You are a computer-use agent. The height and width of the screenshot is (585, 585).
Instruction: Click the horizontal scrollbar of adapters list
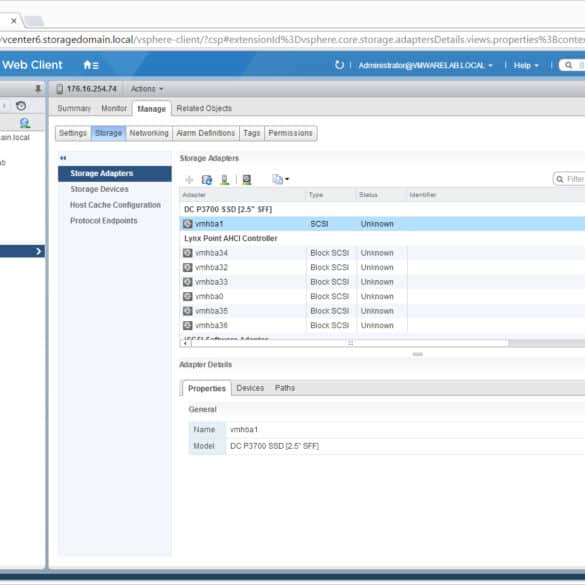pyautogui.click(x=350, y=343)
